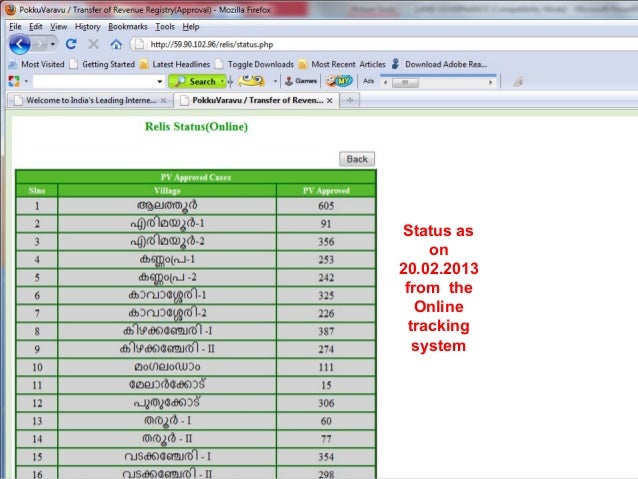Click the value 387 in row 8
The image size is (638, 479).
(326, 331)
